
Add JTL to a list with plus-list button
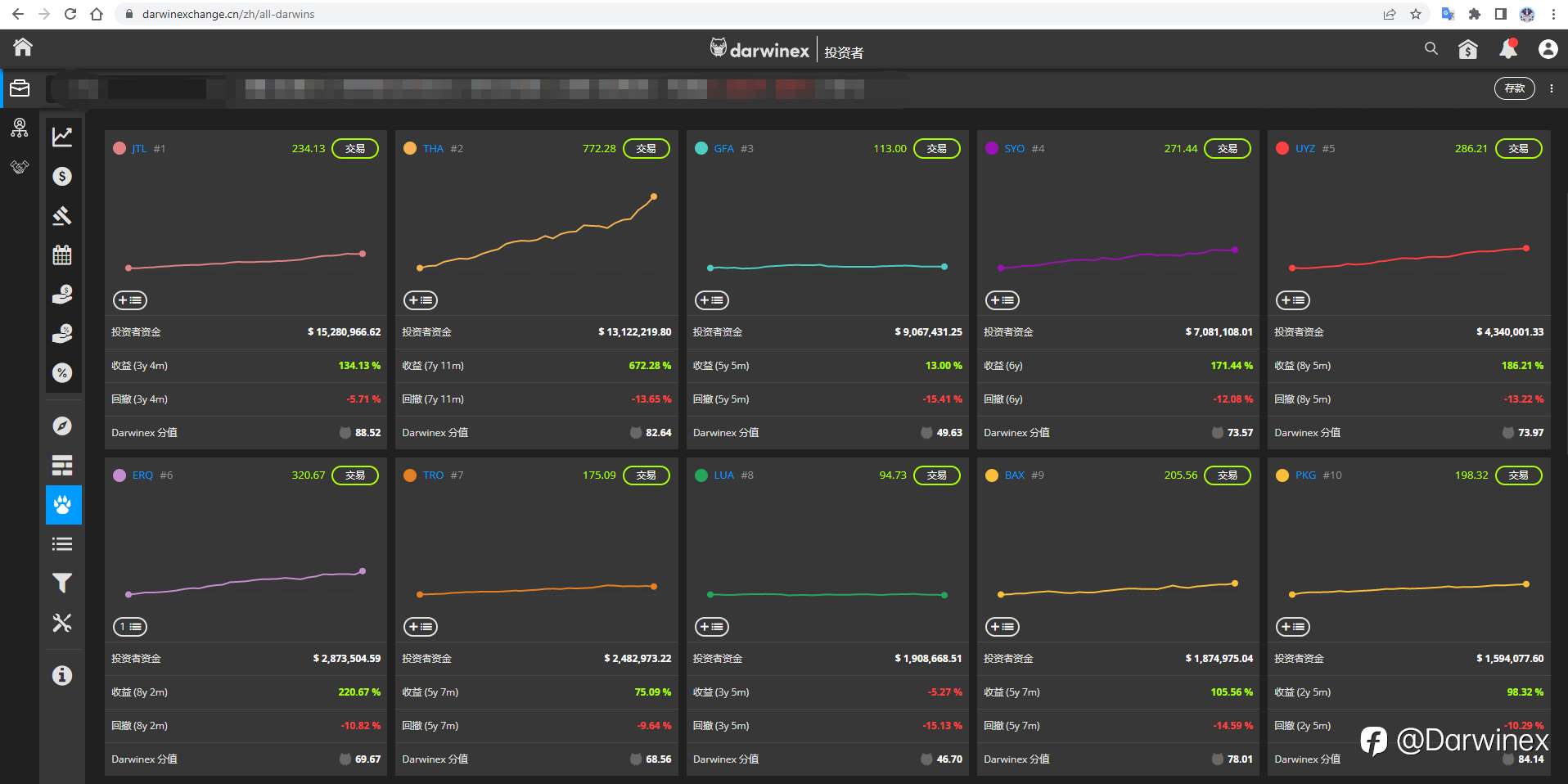coord(130,300)
